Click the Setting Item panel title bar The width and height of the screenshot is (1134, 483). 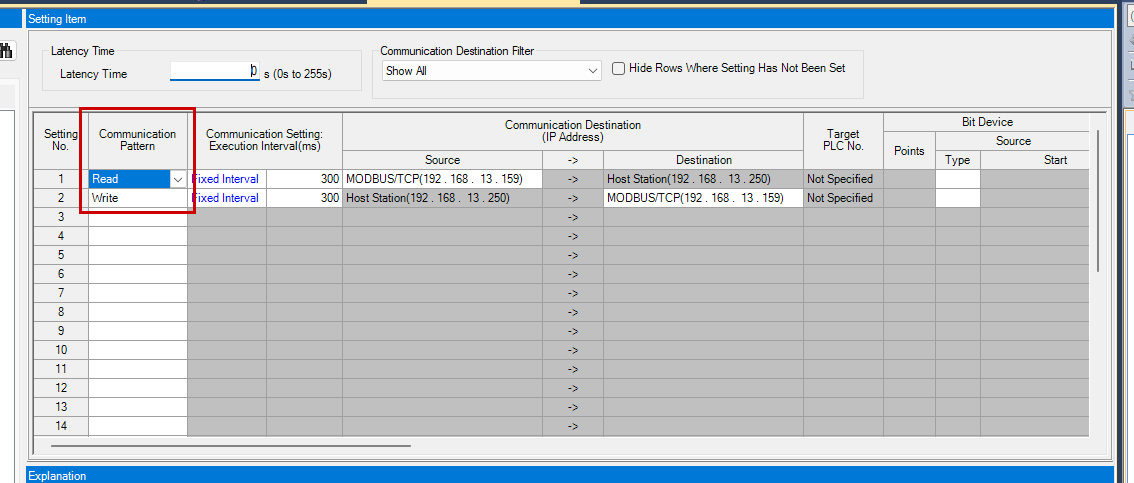coord(570,20)
